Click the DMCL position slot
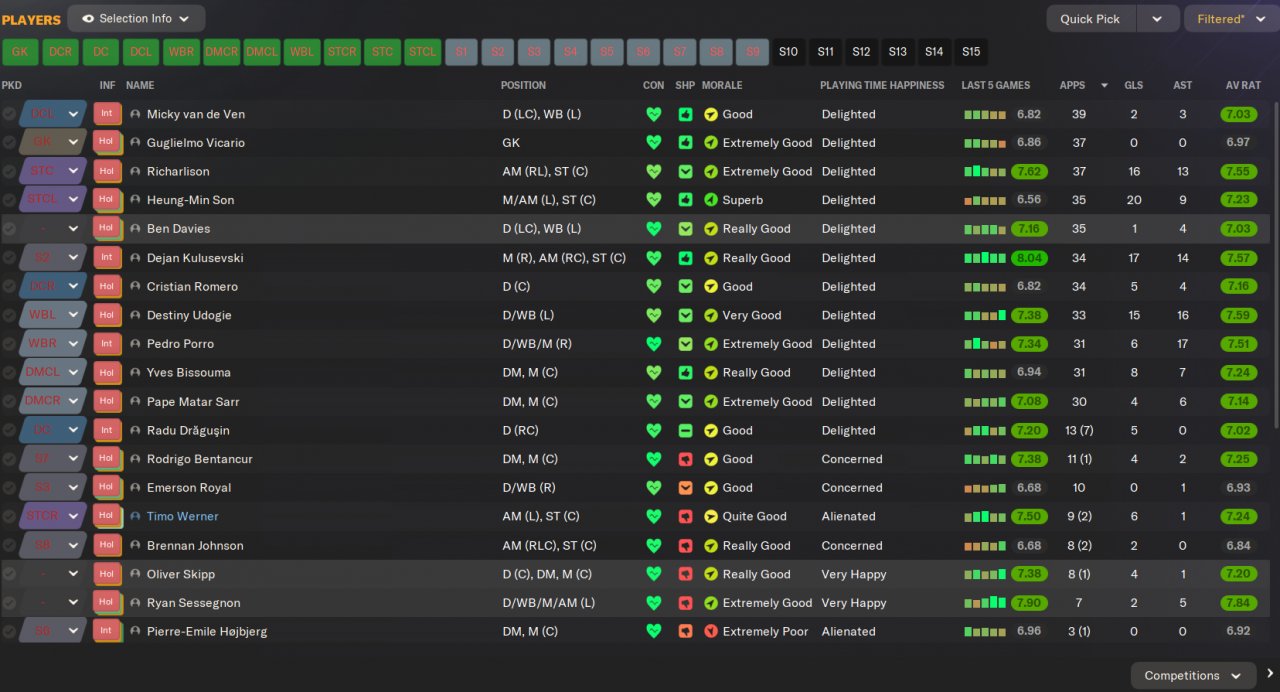Screen dimensions: 1280x692 click(x=262, y=51)
